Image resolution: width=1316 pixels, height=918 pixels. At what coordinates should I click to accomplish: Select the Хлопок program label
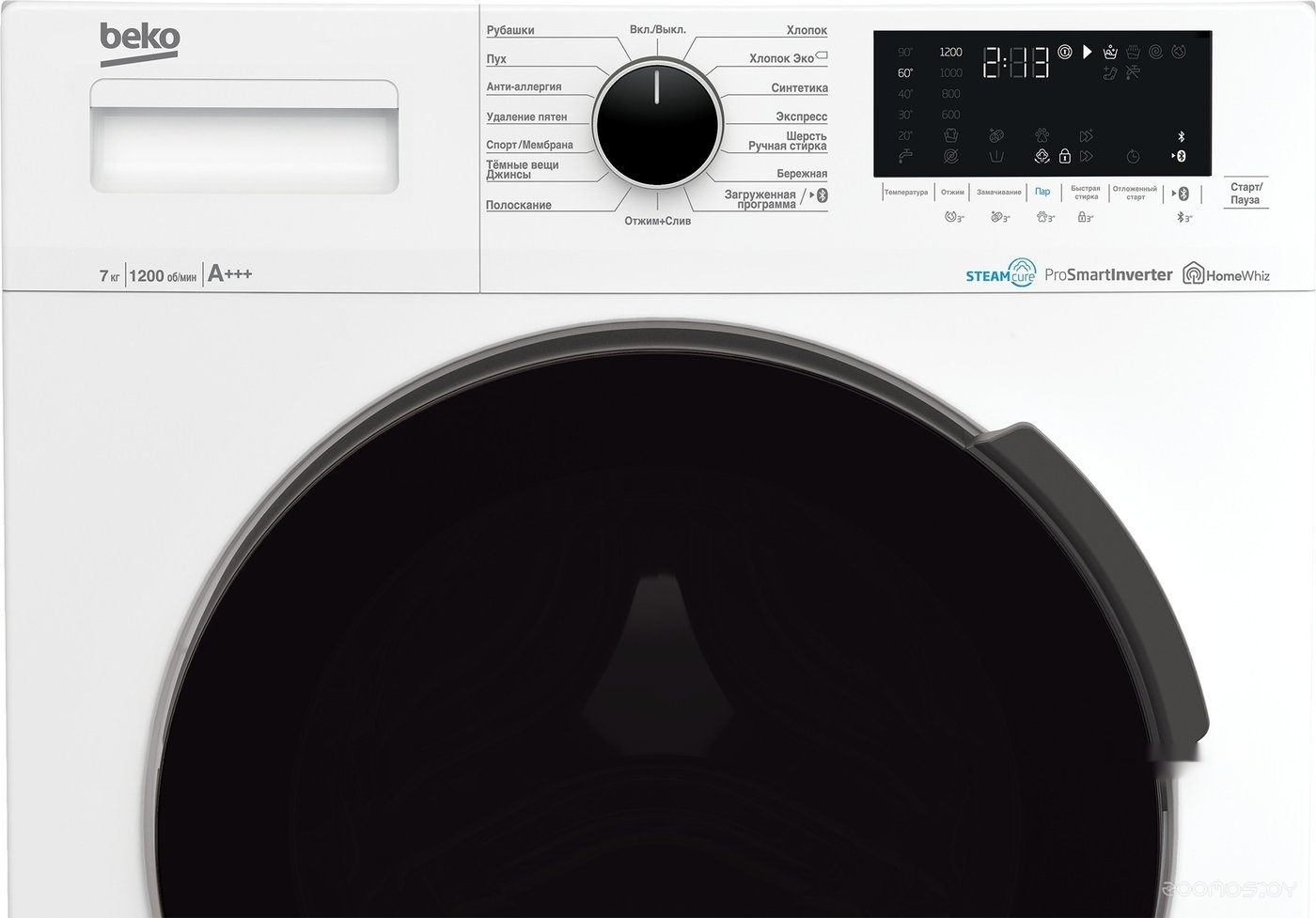pos(807,29)
